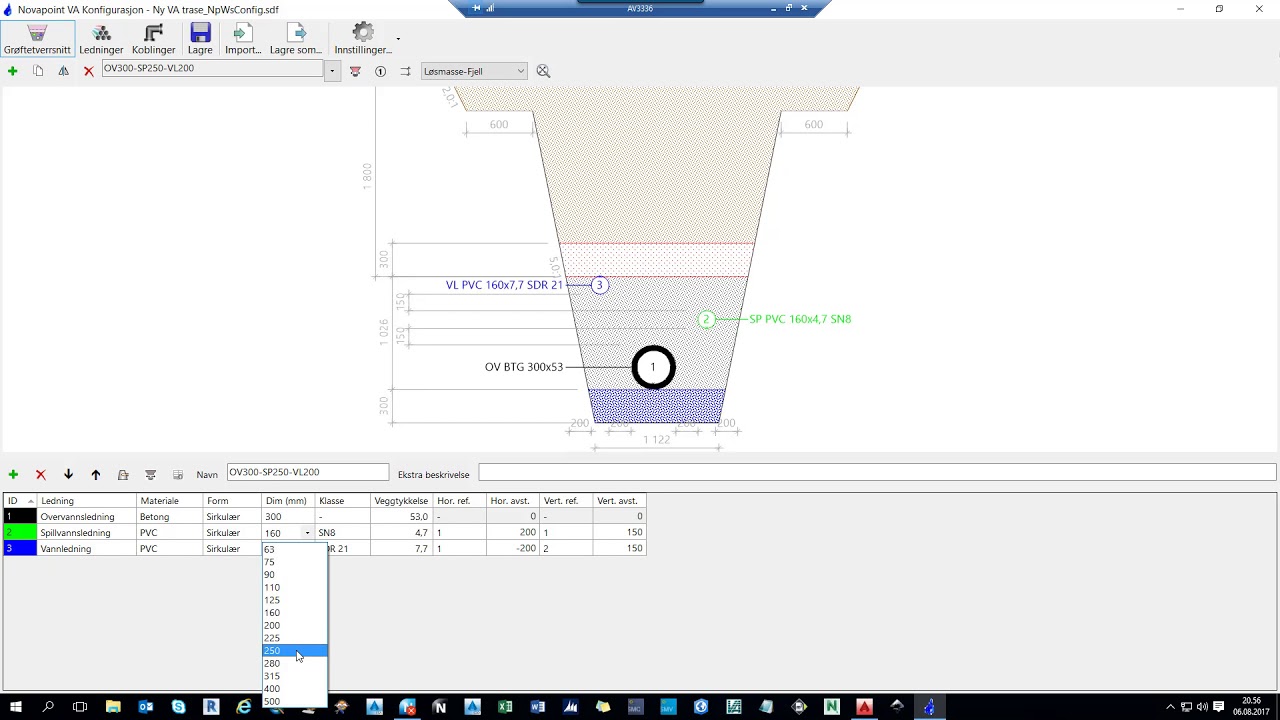This screenshot has height=720, width=1280.
Task: Toggle the dimension lines icon
Action: pyautogui.click(x=405, y=71)
